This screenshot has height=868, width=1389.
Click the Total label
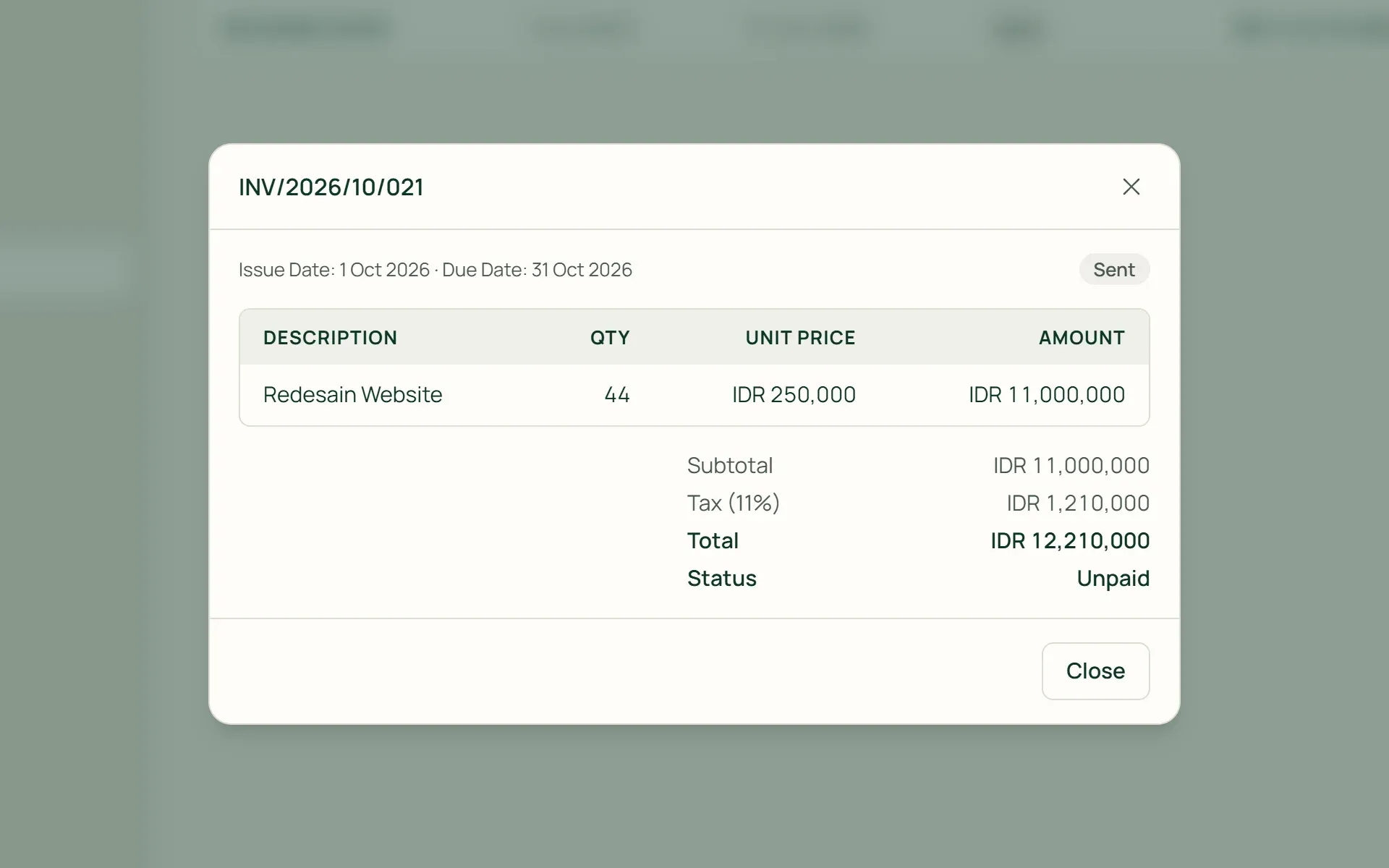click(x=713, y=540)
